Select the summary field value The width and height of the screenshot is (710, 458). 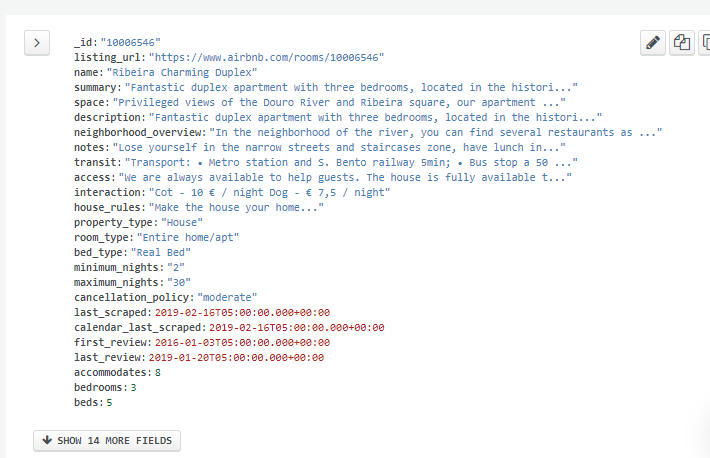(351, 87)
